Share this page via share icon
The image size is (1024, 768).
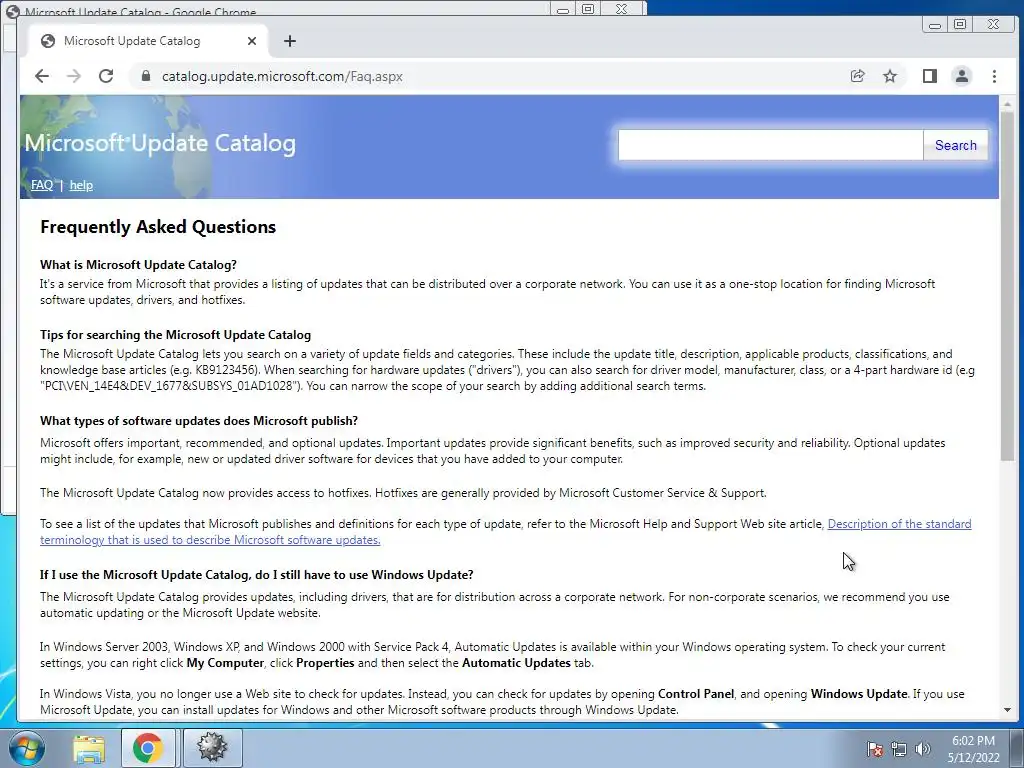coord(857,76)
